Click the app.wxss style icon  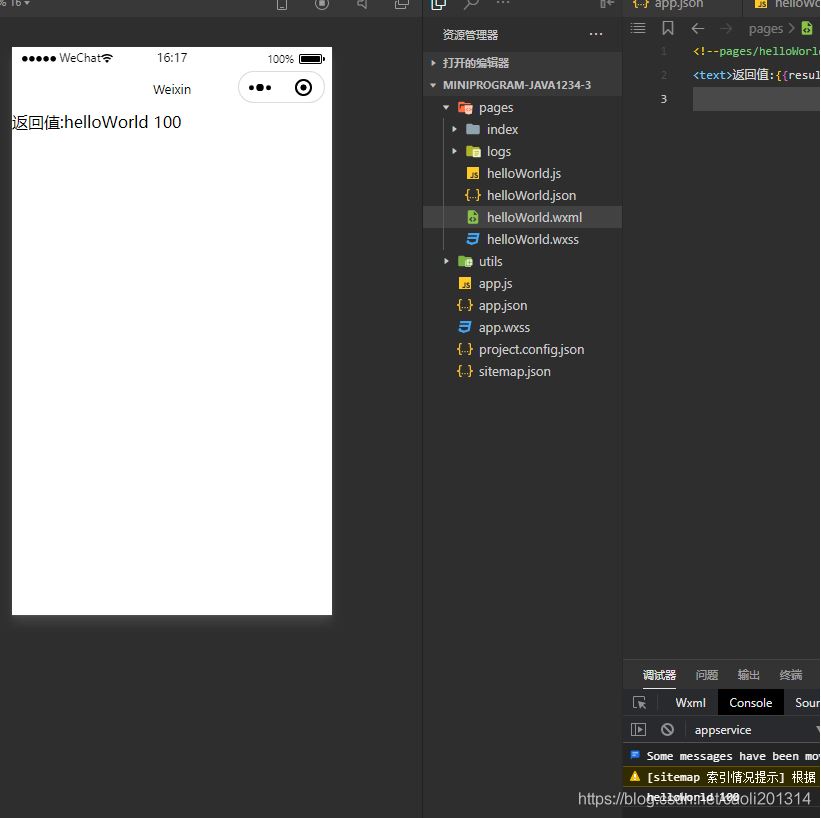pos(464,327)
